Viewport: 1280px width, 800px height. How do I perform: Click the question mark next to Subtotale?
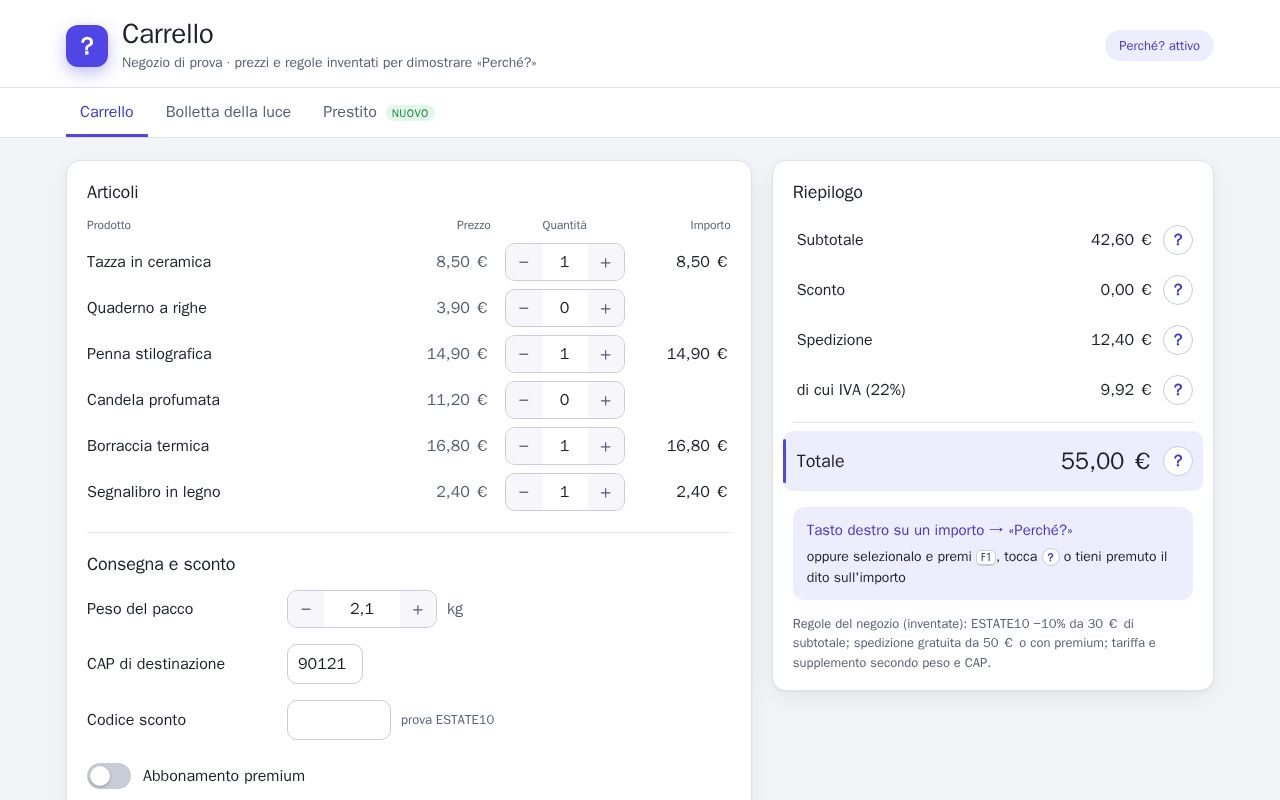coord(1177,240)
